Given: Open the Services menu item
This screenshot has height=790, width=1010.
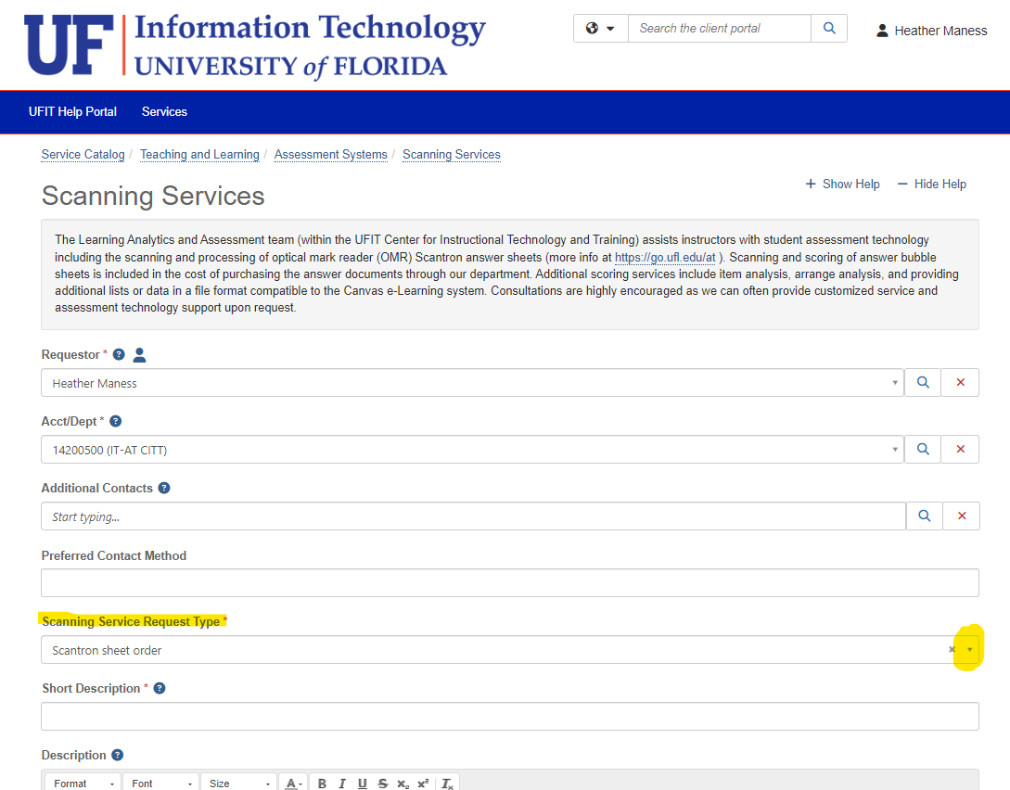Looking at the screenshot, I should tap(164, 111).
